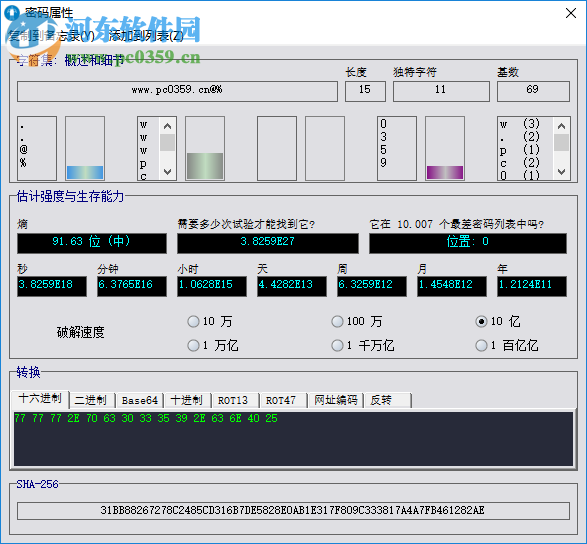Switch to the 十六进制 tab
The image size is (587, 544).
click(x=40, y=399)
